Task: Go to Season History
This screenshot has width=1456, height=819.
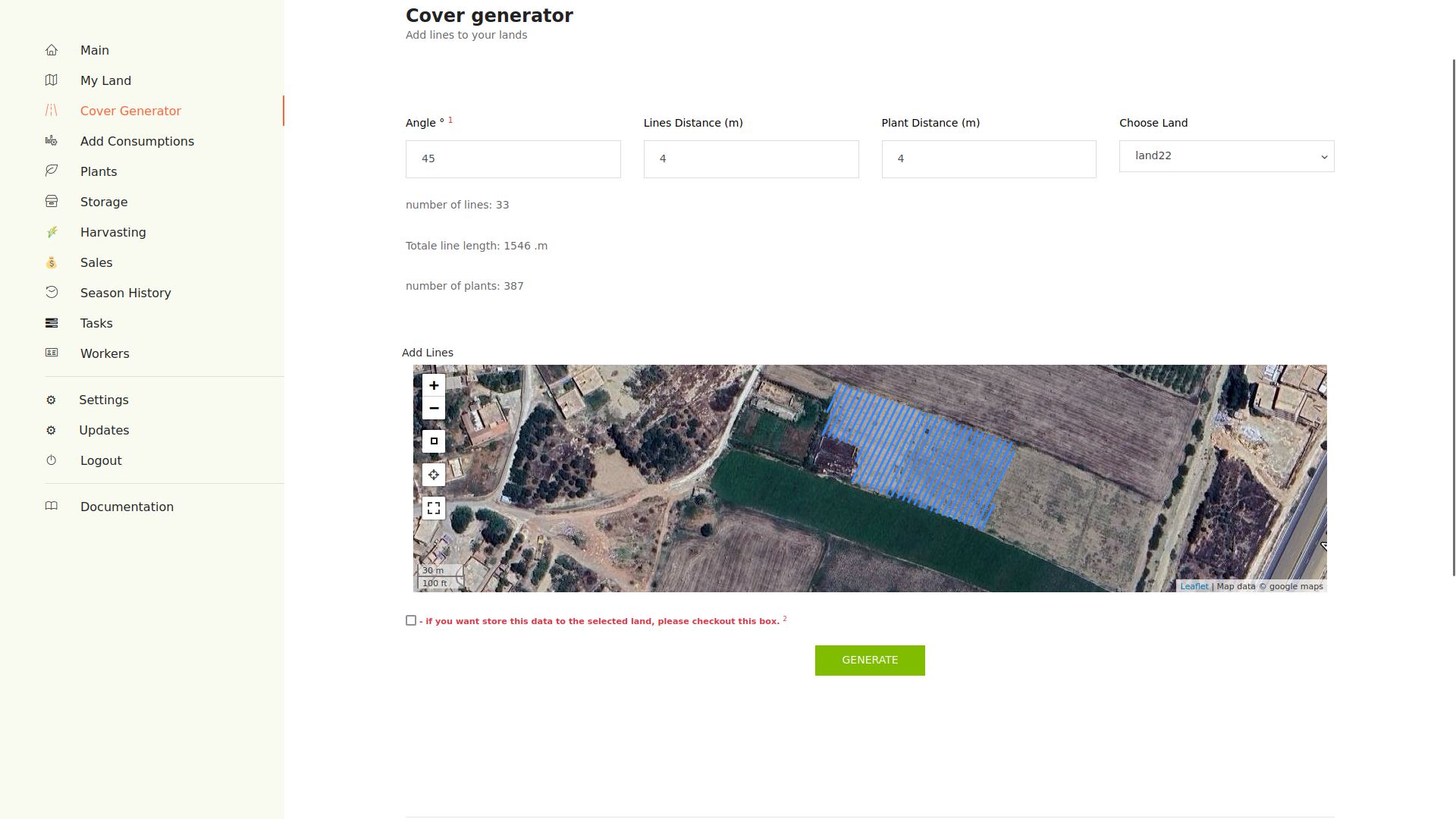Action: click(125, 293)
